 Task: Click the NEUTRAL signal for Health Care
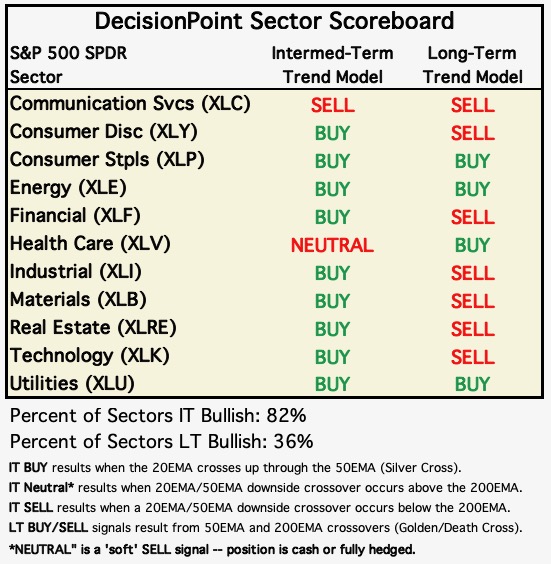tap(332, 246)
